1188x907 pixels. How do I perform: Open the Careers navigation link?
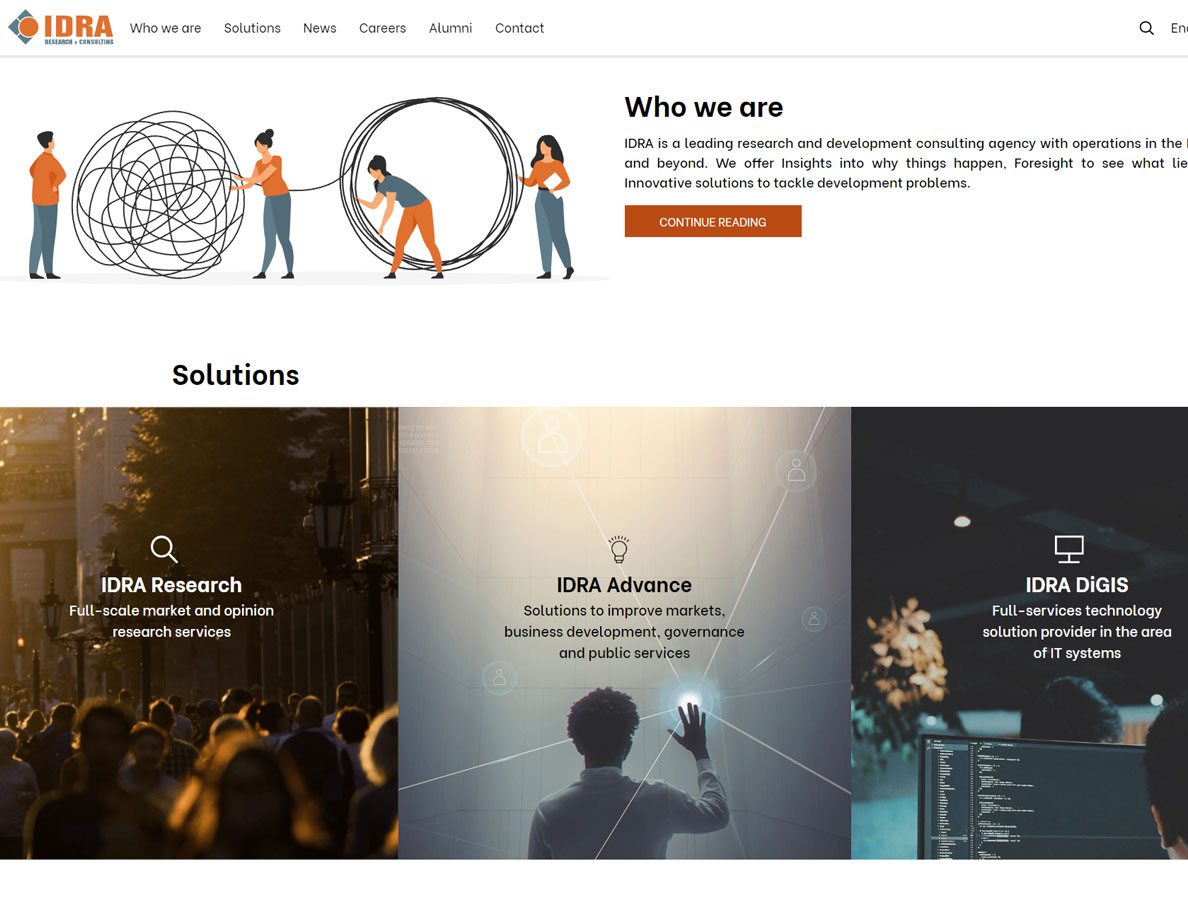(x=383, y=28)
